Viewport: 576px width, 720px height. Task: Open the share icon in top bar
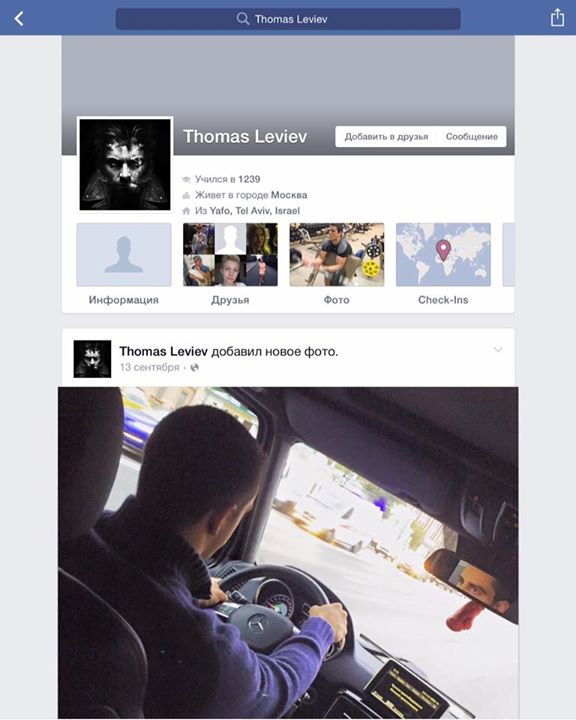point(557,18)
